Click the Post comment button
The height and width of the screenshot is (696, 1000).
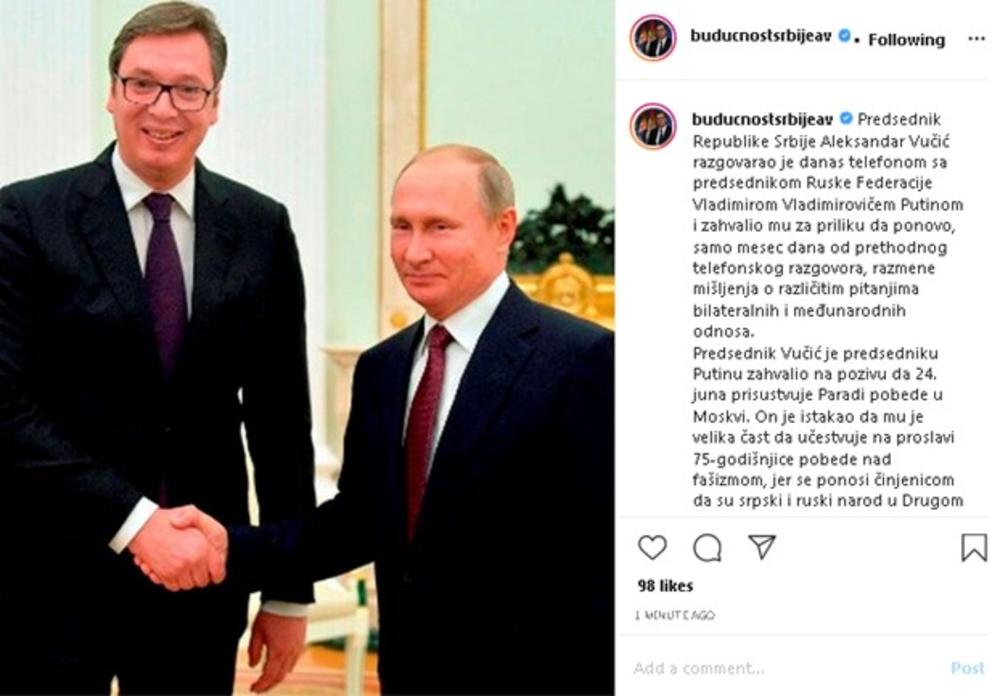(967, 668)
